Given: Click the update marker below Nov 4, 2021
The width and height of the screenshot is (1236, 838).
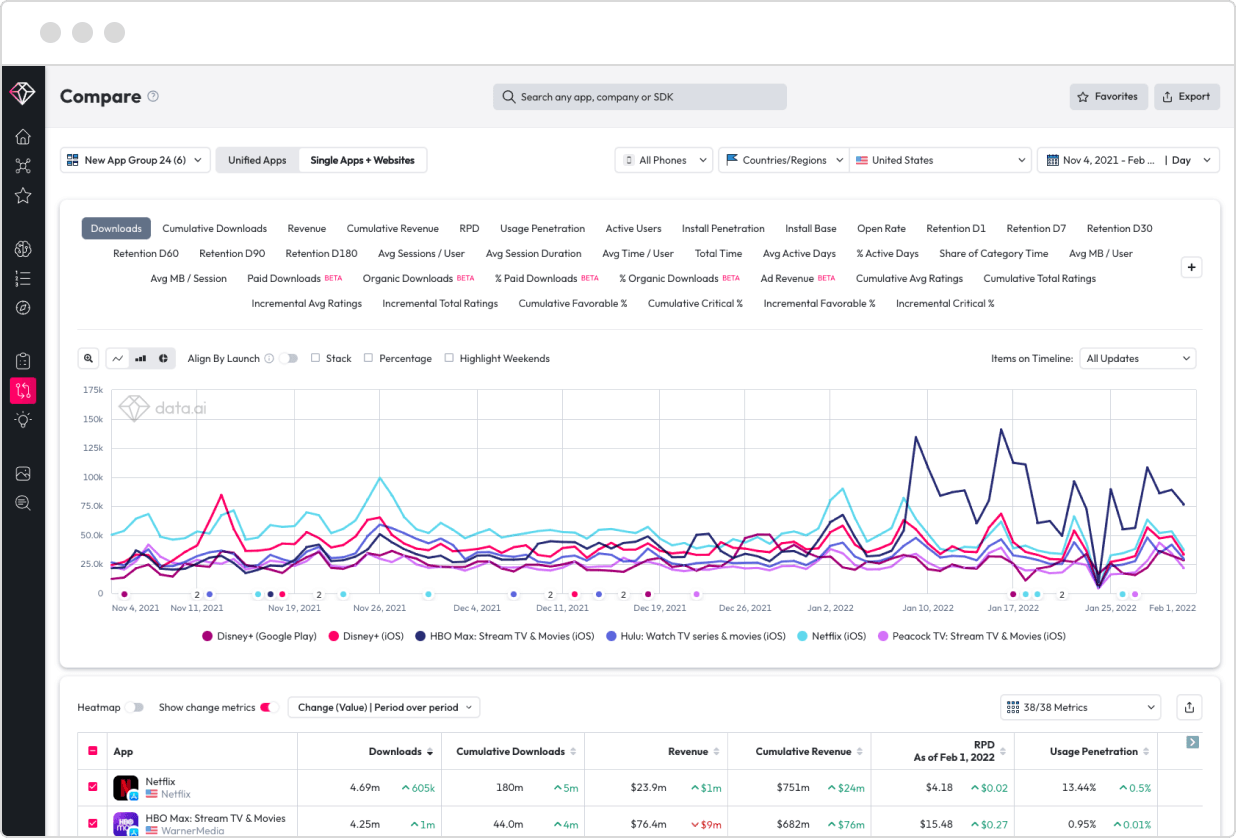Looking at the screenshot, I should (x=124, y=594).
